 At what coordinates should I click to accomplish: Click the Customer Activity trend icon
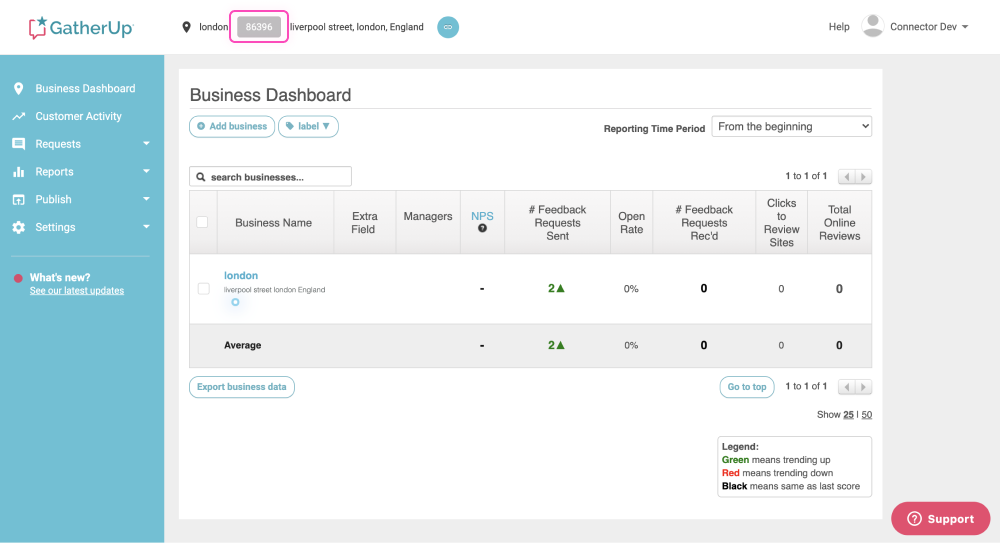coord(18,116)
